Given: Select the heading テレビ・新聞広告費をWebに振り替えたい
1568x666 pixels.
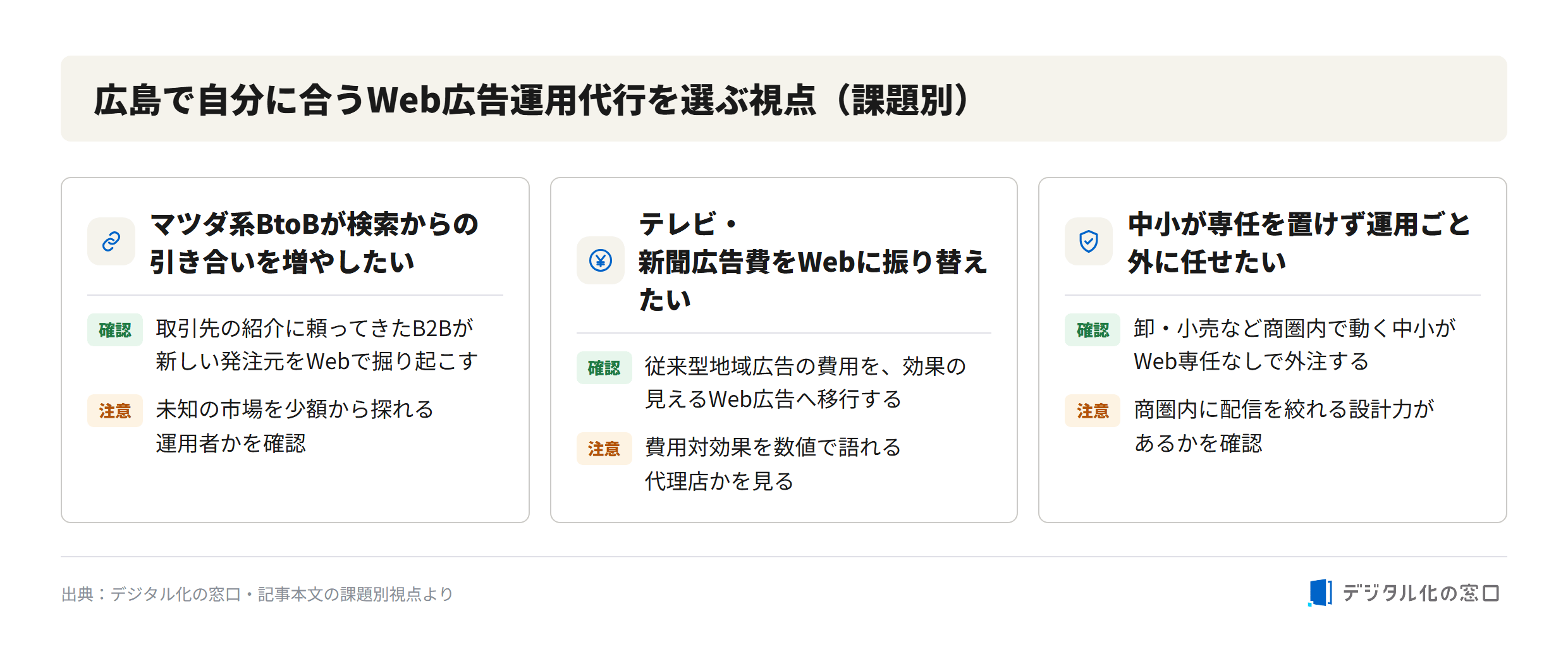Looking at the screenshot, I should (812, 262).
